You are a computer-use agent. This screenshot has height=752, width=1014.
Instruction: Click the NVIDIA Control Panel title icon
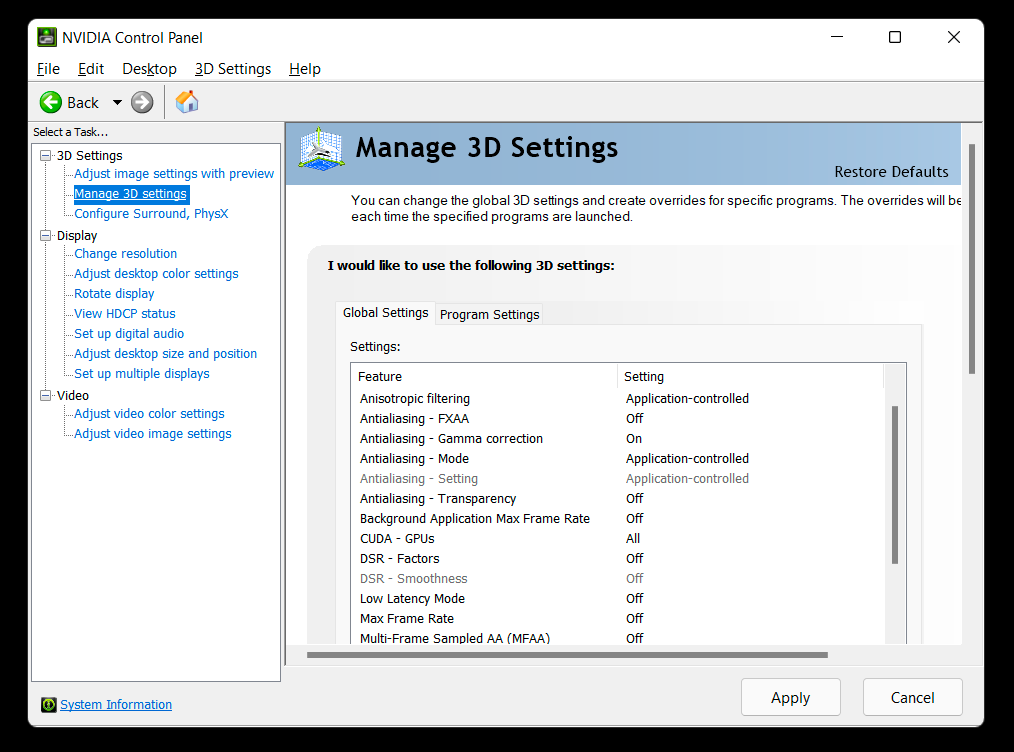[x=47, y=38]
